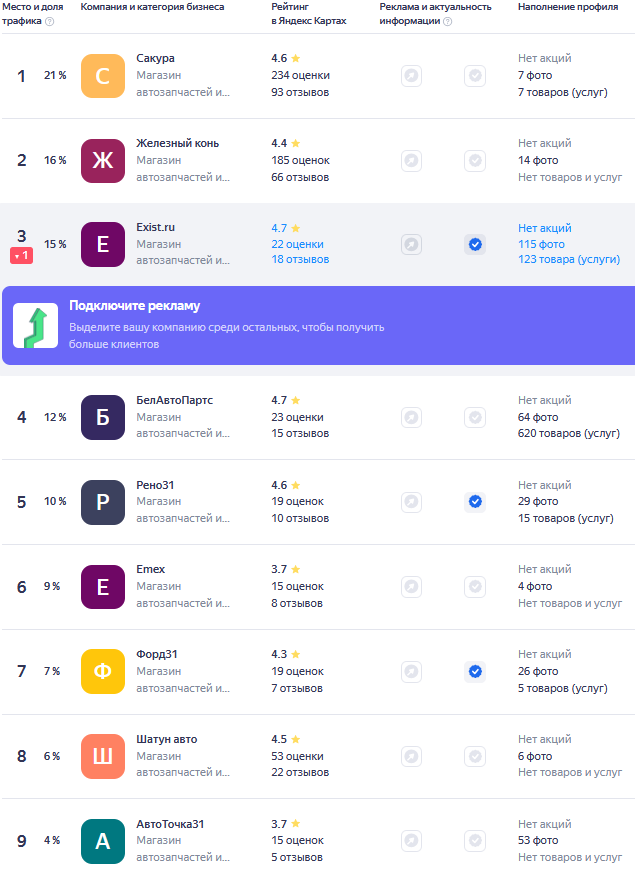
Task: Open "18 отзывов" link for Exist.ru
Action: pyautogui.click(x=300, y=260)
